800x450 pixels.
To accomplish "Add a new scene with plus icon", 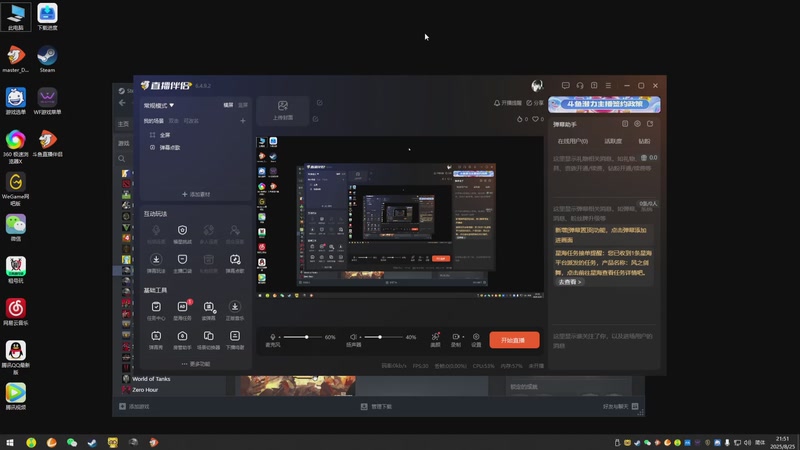I will pos(243,121).
